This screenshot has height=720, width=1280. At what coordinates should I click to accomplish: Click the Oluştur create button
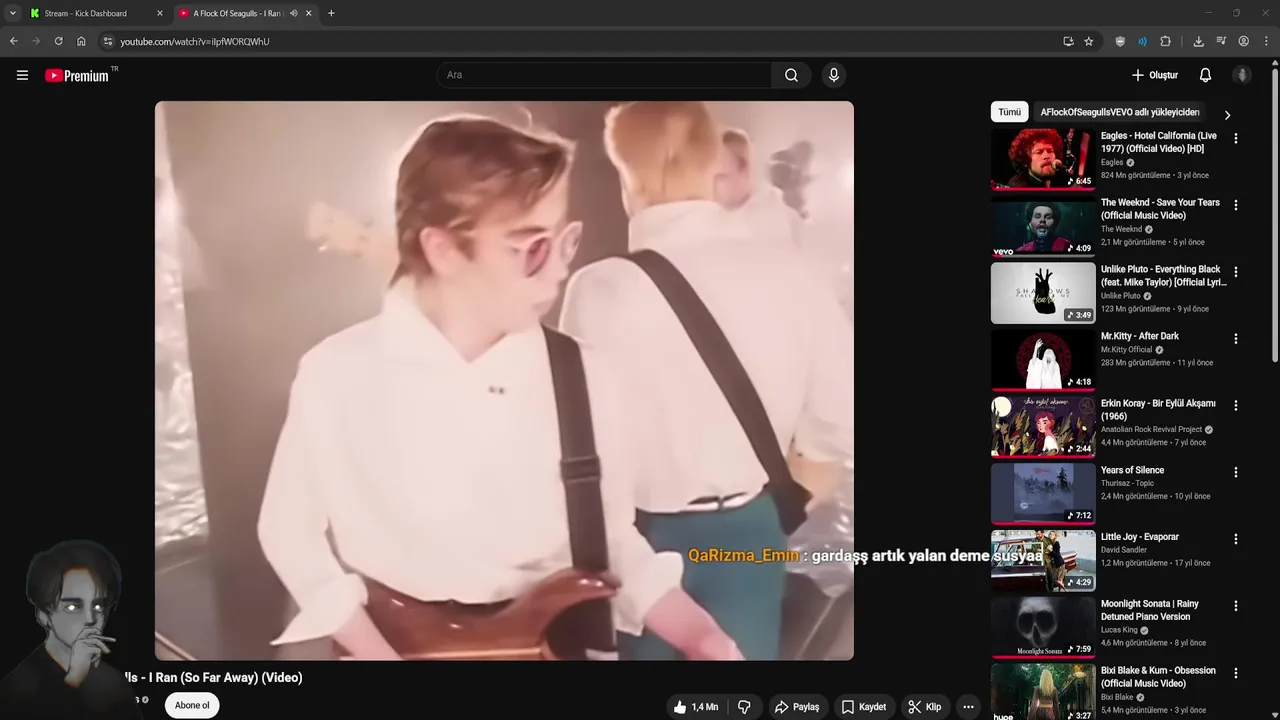click(1154, 75)
